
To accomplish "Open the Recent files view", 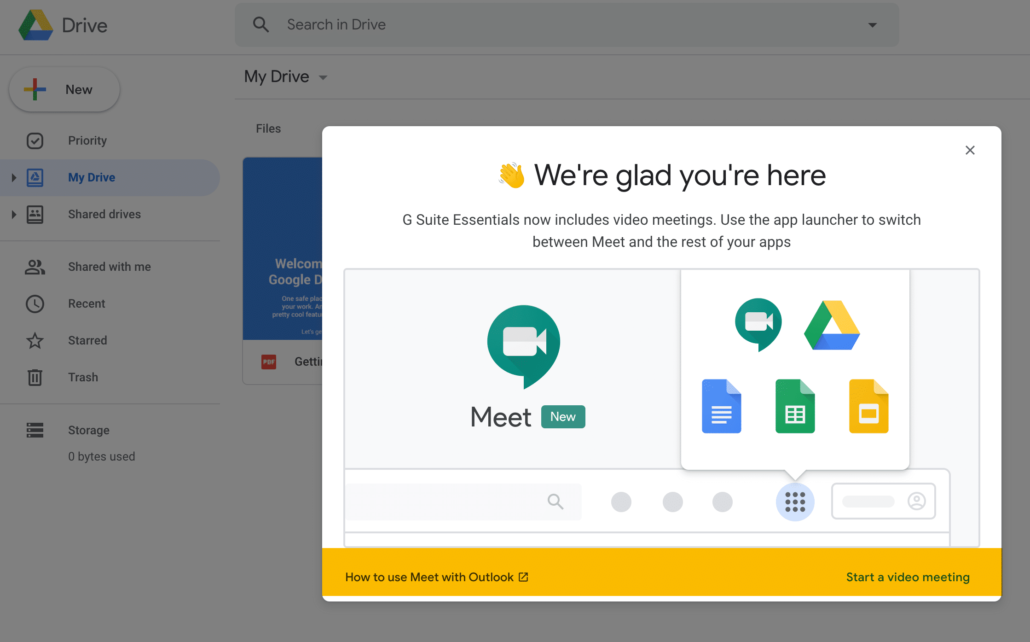I will (x=86, y=304).
